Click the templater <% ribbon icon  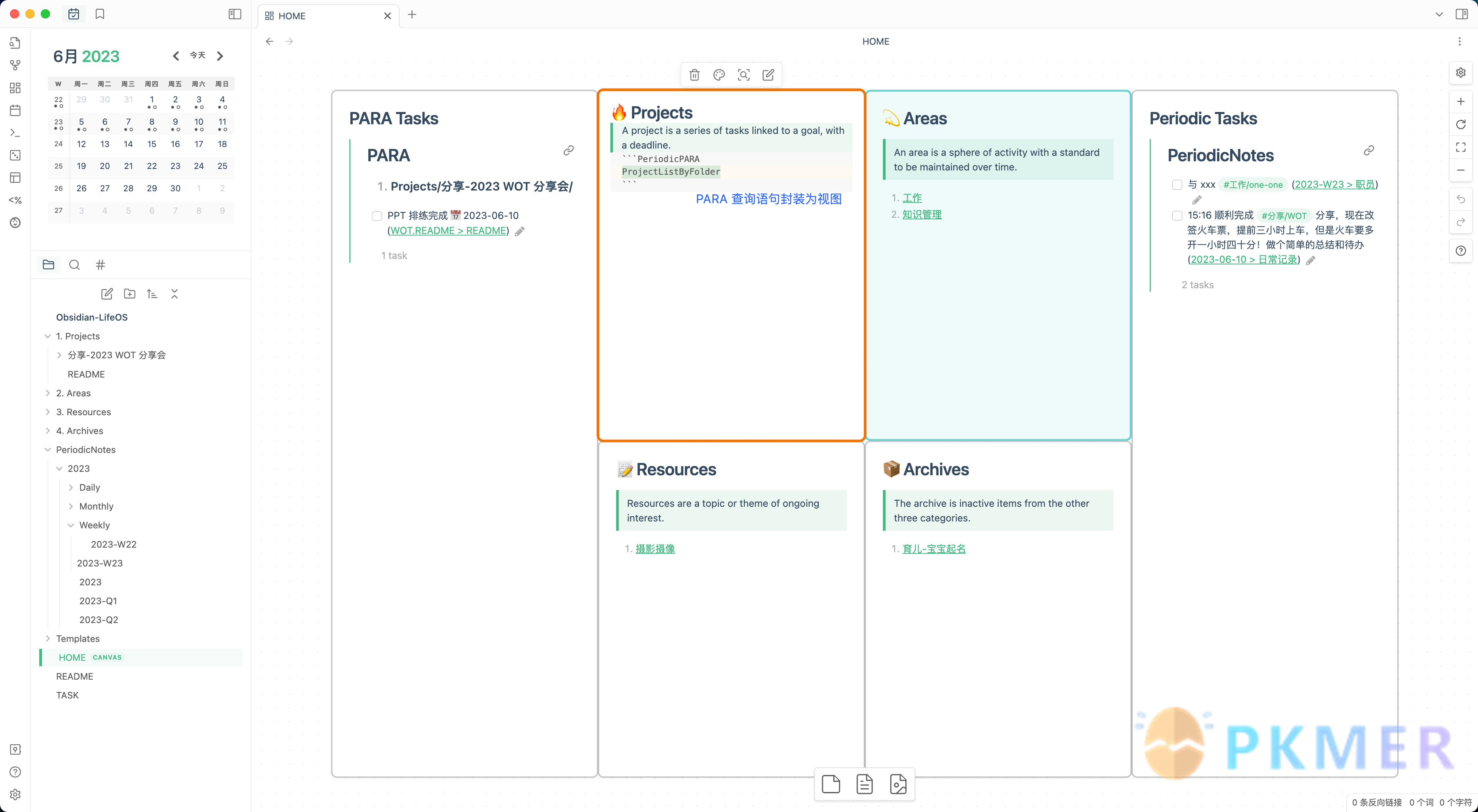coord(15,200)
